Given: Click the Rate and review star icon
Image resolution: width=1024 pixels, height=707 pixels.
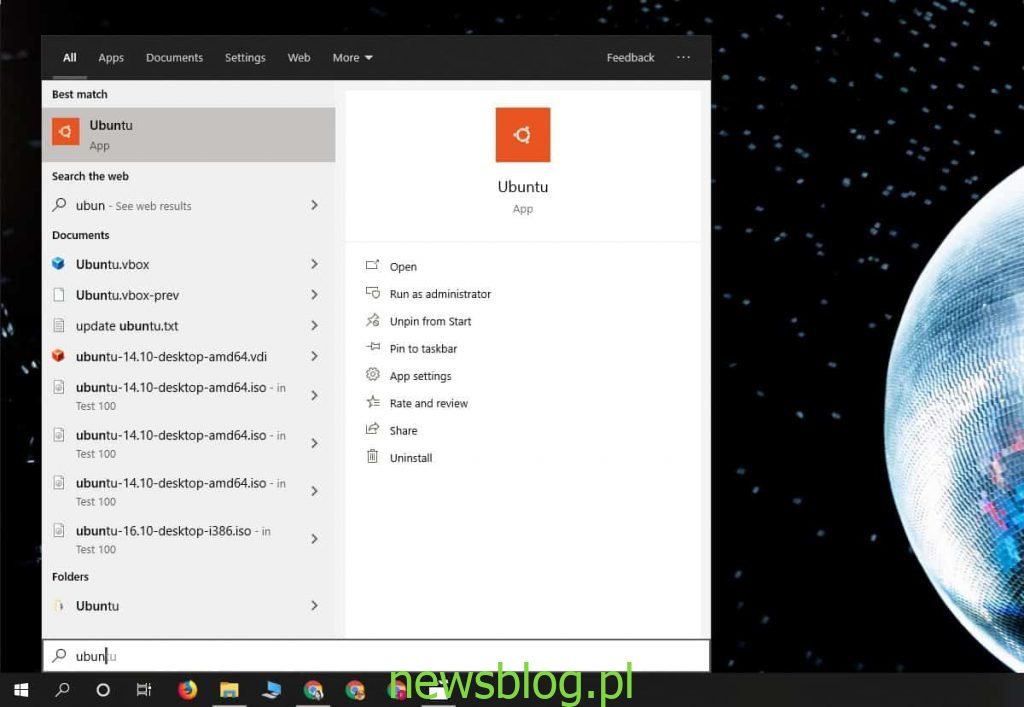Looking at the screenshot, I should (x=372, y=403).
